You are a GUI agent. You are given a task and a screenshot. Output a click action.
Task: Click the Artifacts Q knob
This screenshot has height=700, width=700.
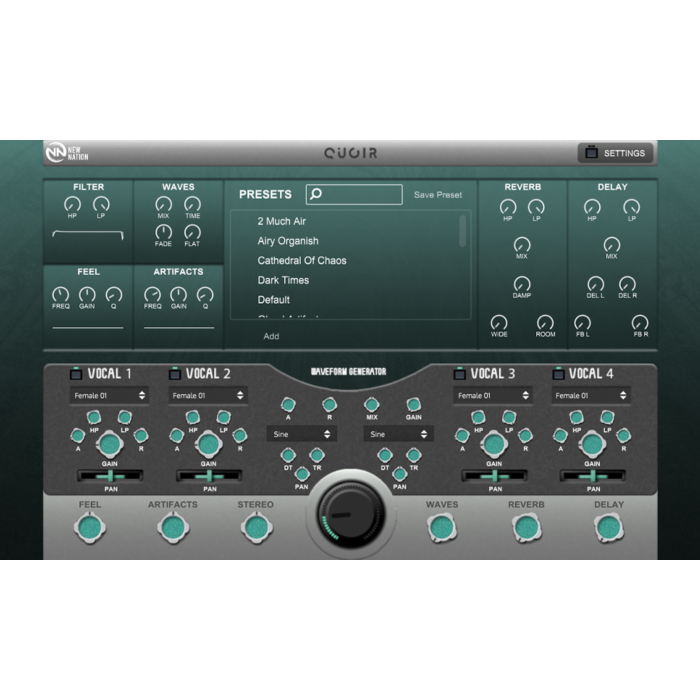click(205, 295)
